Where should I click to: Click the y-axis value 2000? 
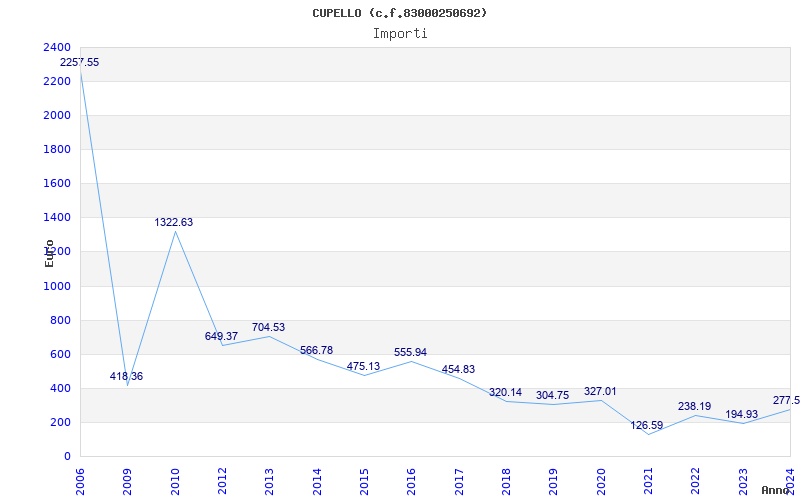(x=58, y=115)
